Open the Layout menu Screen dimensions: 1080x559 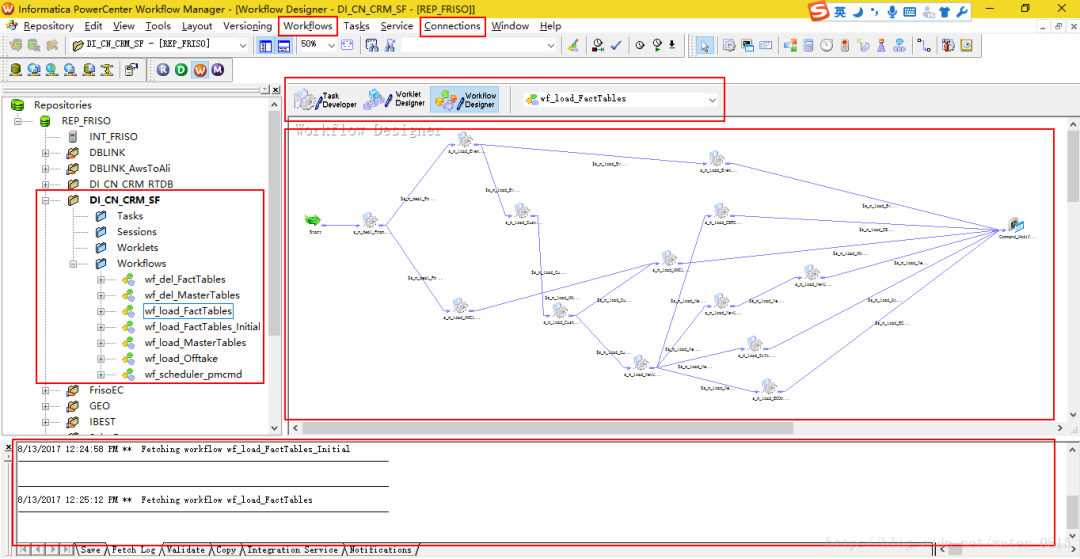(197, 26)
